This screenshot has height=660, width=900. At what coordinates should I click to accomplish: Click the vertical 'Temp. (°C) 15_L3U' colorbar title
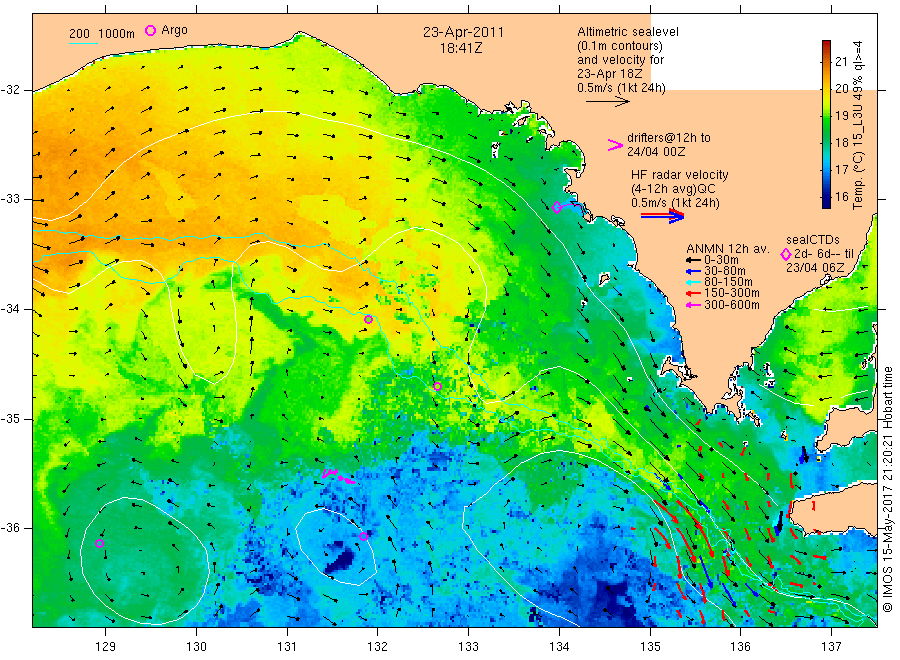(858, 125)
